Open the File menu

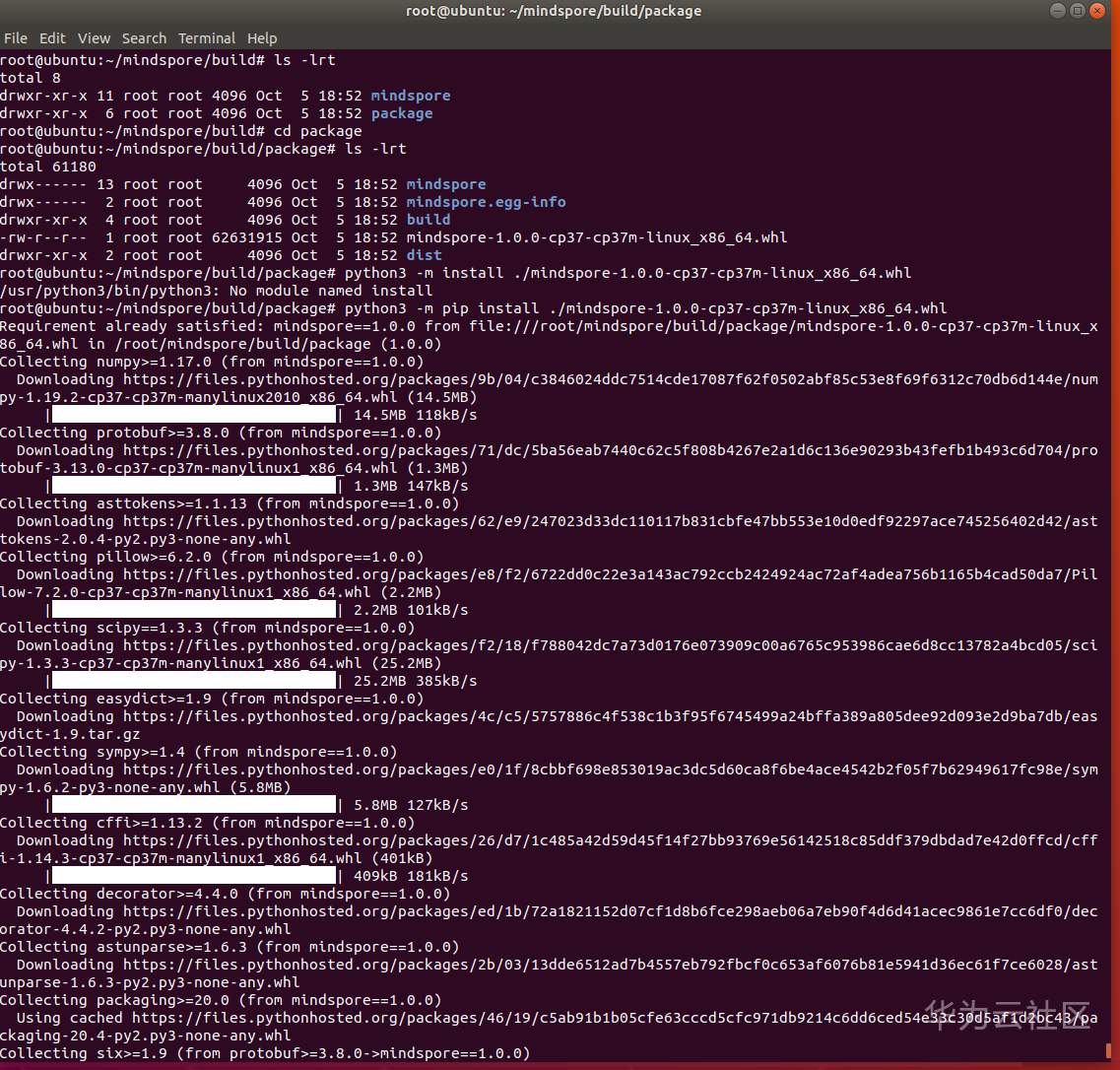click(x=15, y=38)
